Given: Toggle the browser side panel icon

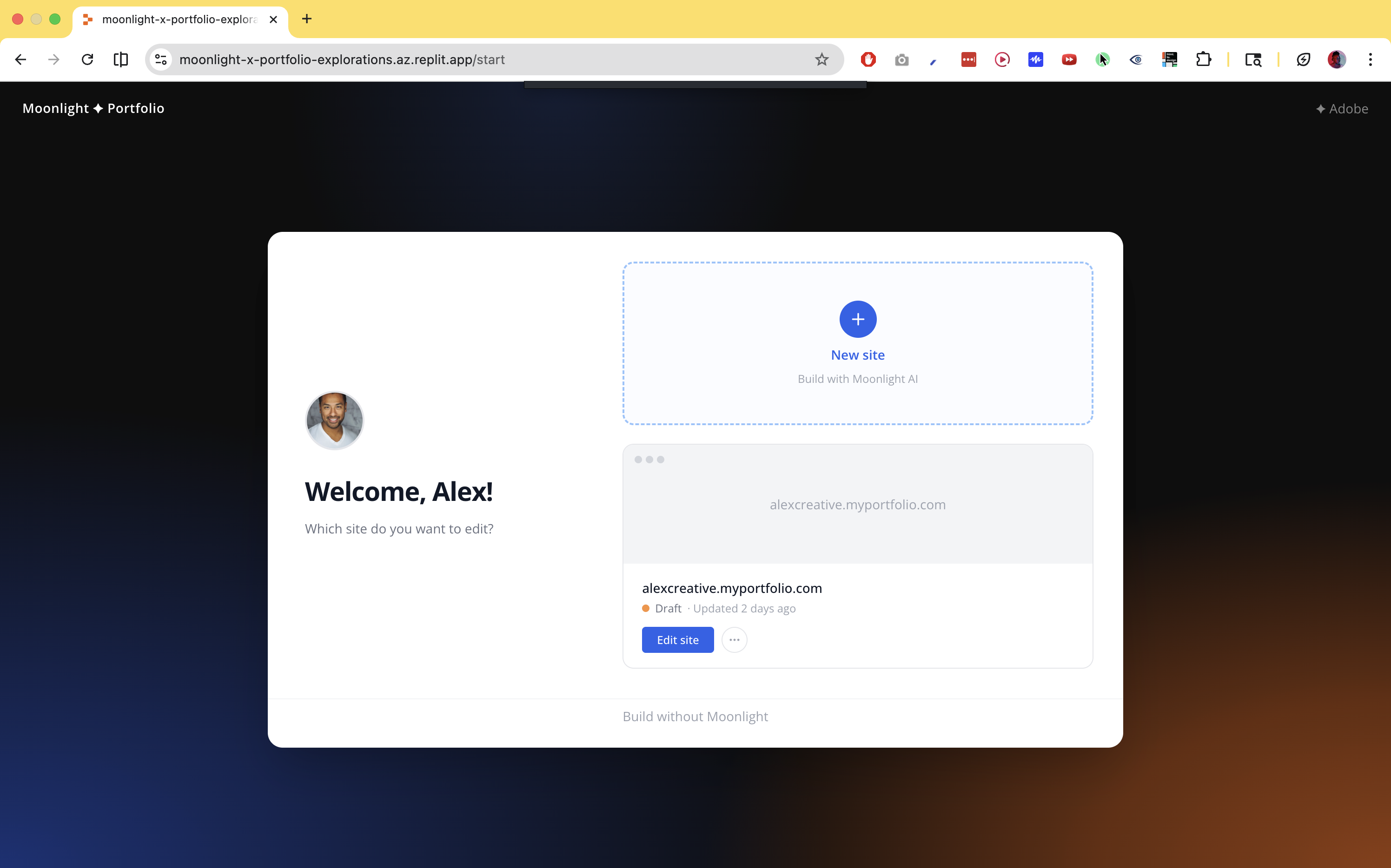Looking at the screenshot, I should click(x=120, y=59).
